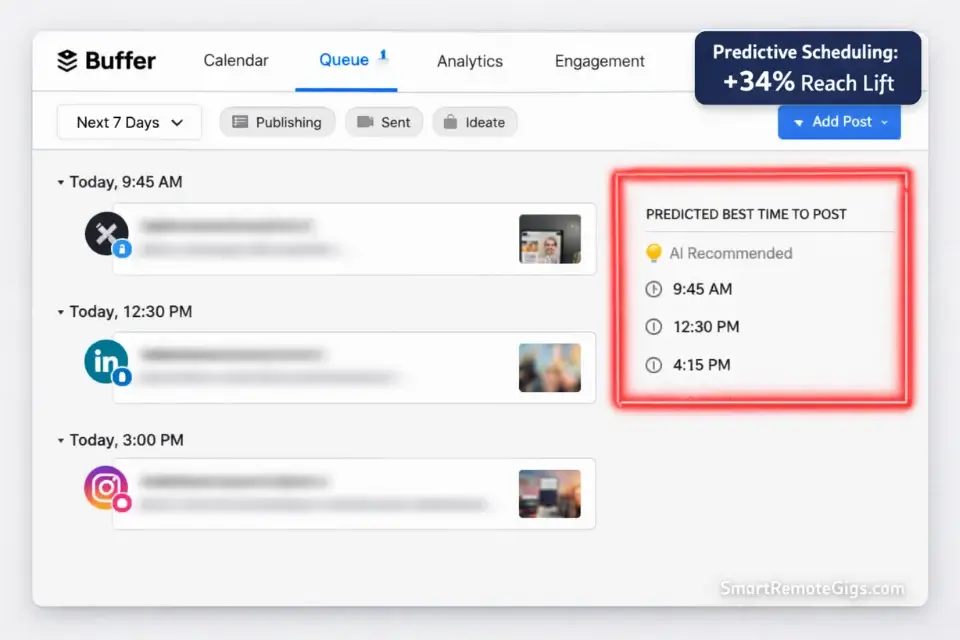This screenshot has height=640, width=960.
Task: Click the AI Recommended lightbulb icon
Action: click(x=654, y=253)
